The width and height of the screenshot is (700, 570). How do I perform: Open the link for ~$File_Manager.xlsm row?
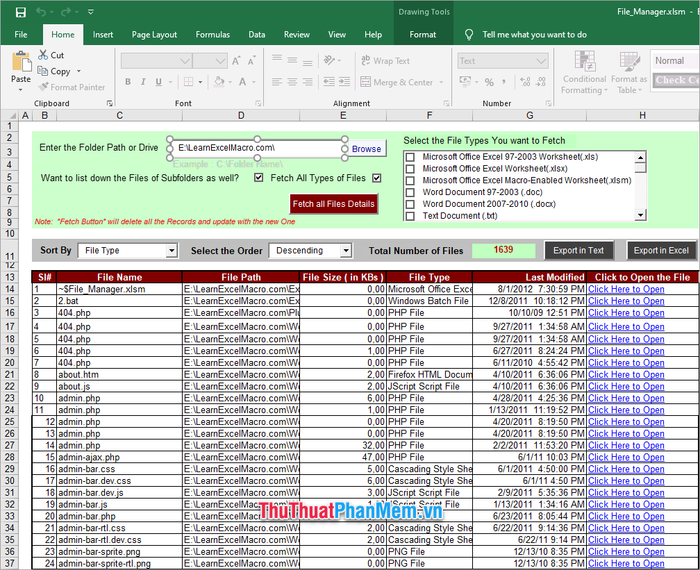tap(626, 289)
